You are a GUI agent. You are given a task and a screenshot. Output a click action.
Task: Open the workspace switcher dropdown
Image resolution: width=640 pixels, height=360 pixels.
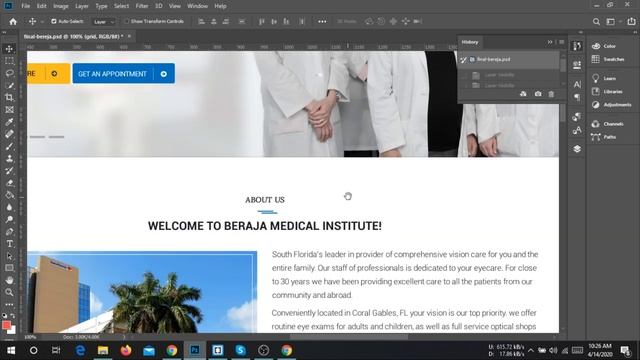click(613, 22)
